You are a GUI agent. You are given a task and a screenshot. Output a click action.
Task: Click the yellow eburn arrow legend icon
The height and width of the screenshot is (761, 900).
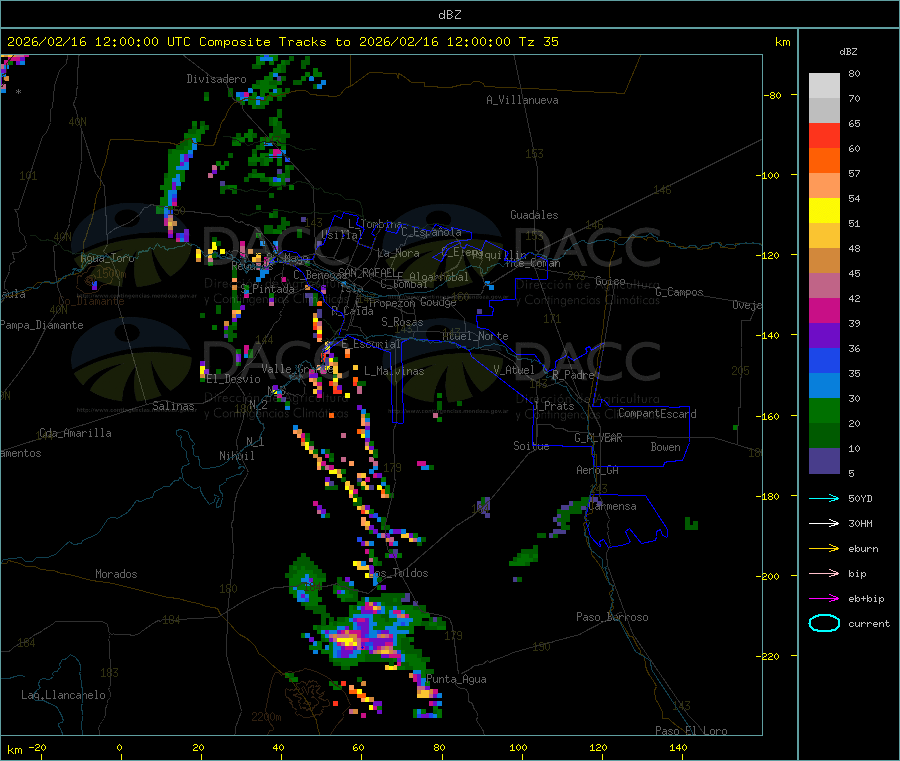point(824,549)
